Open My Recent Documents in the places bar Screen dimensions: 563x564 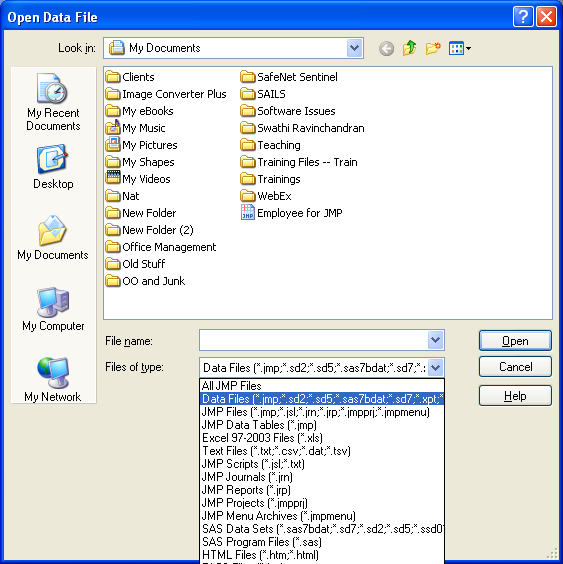click(53, 103)
